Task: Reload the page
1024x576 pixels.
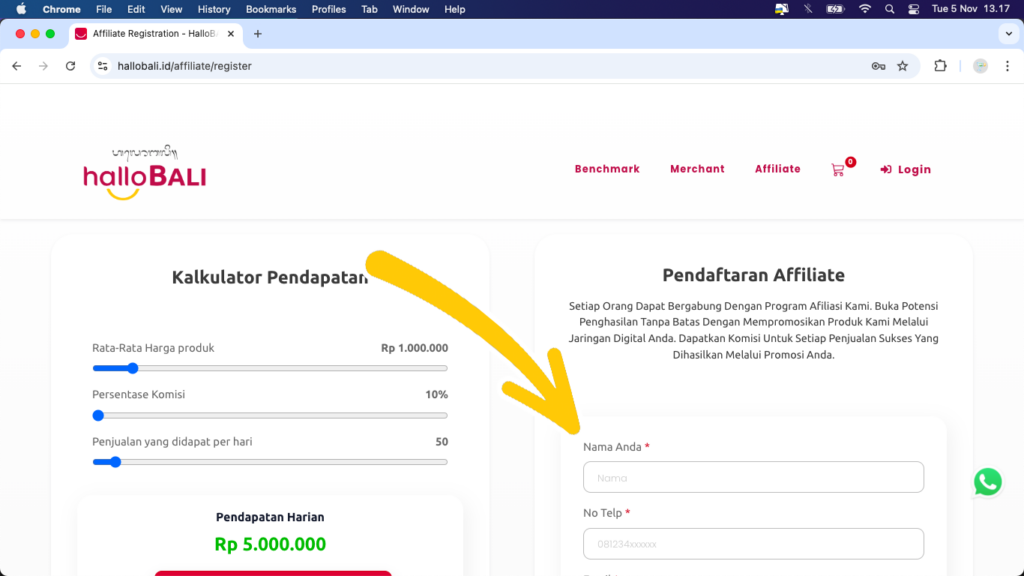Action: (x=71, y=66)
